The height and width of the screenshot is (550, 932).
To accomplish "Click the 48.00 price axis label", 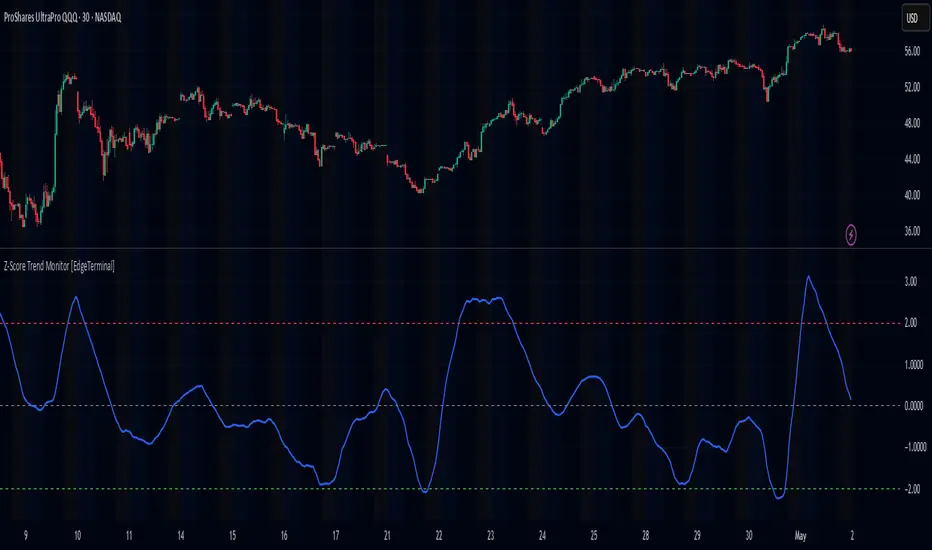I will point(912,124).
